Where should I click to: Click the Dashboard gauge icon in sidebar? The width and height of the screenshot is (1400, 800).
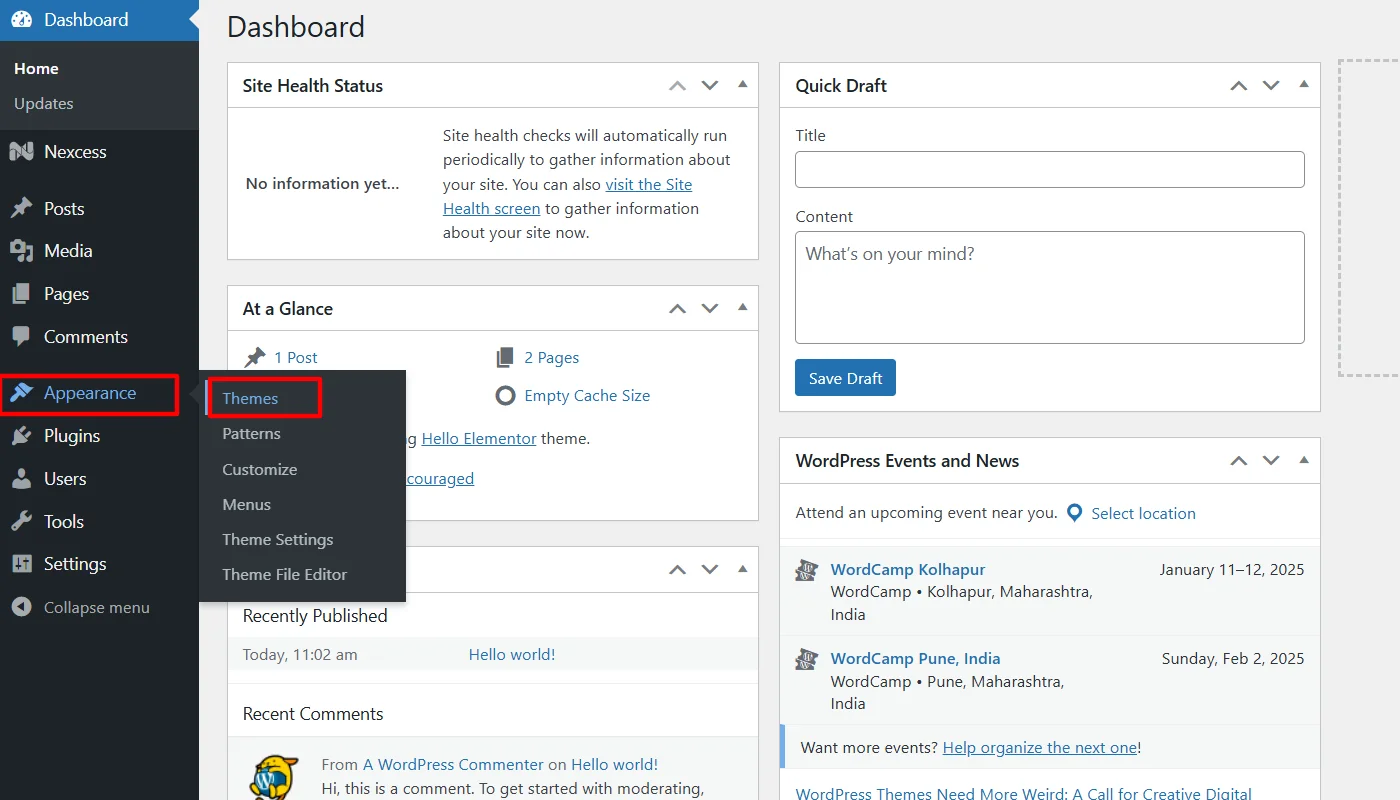pyautogui.click(x=21, y=20)
